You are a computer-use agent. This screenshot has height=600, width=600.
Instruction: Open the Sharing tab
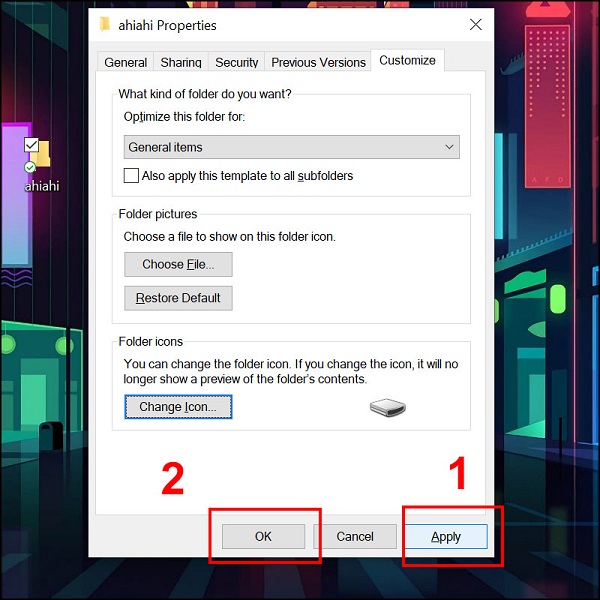181,62
